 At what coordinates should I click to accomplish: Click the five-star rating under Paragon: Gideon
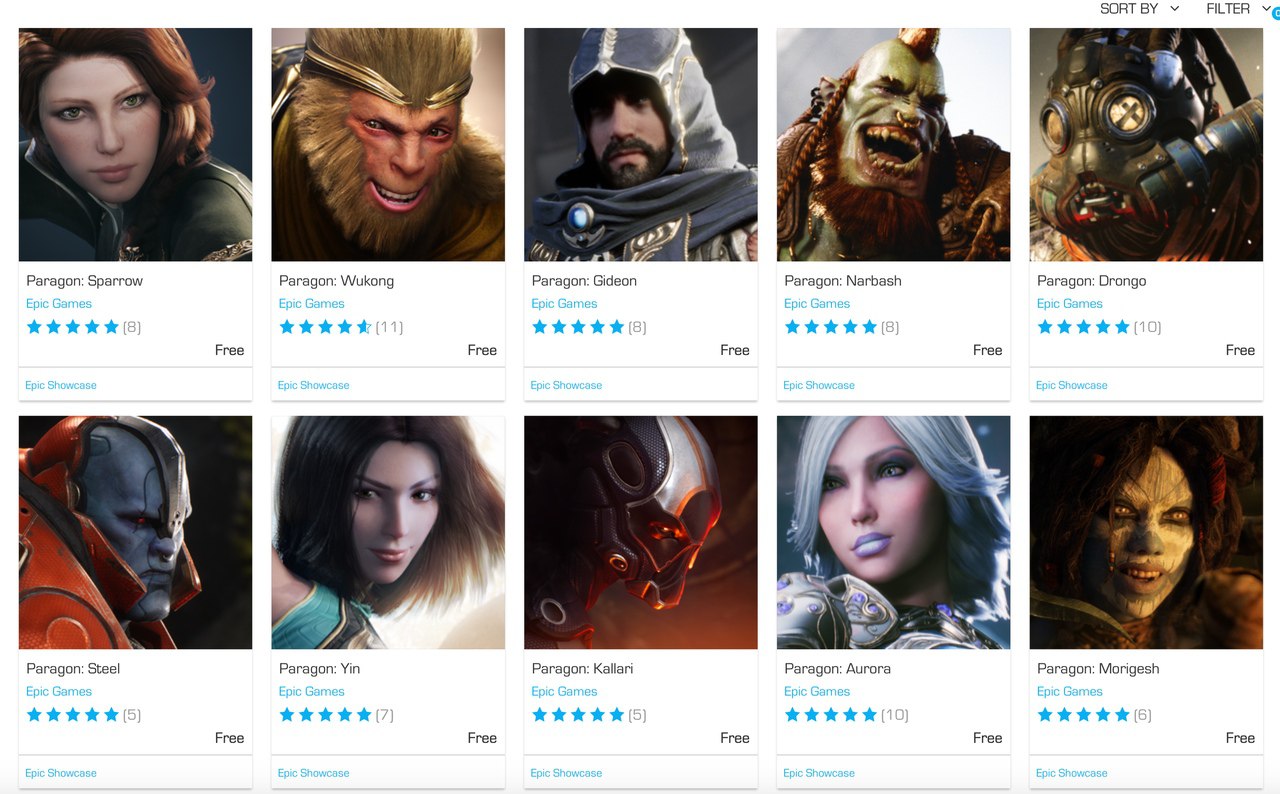tap(578, 327)
